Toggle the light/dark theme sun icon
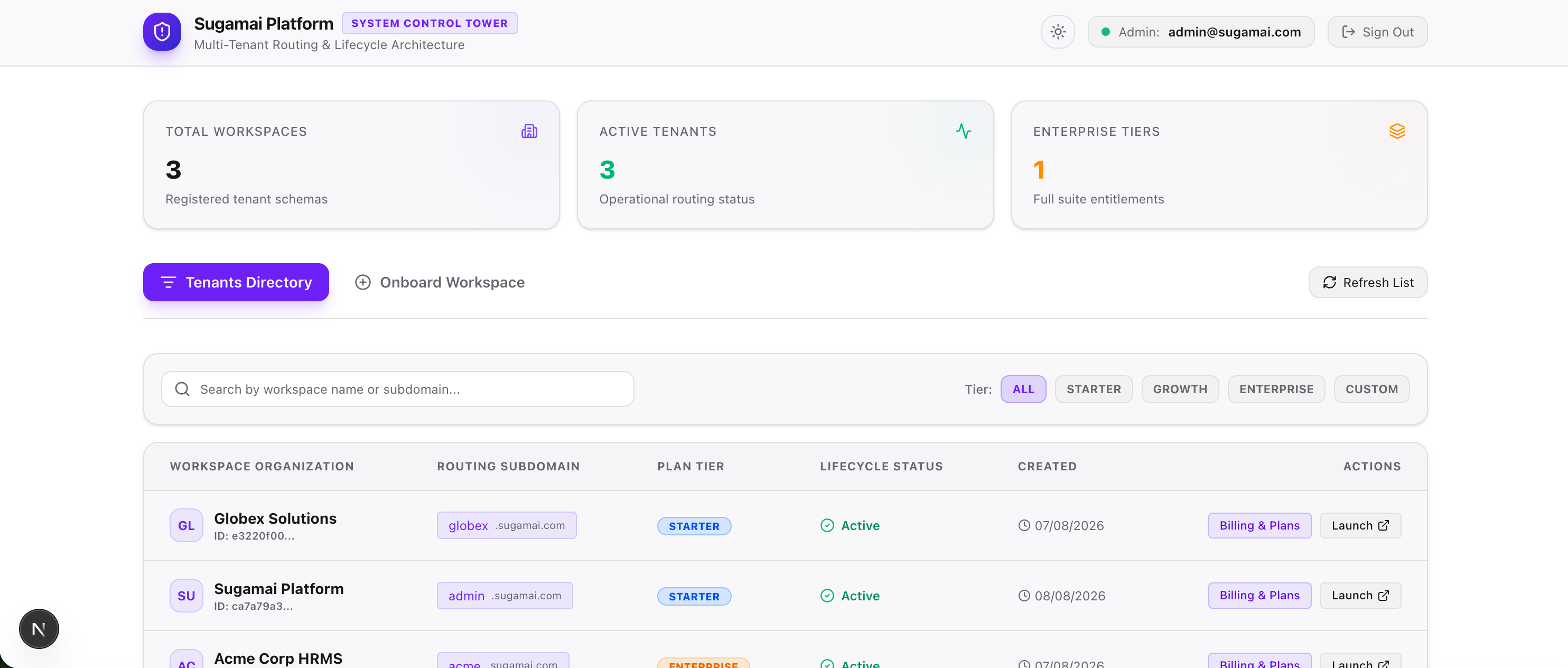This screenshot has height=668, width=1568. click(1058, 32)
